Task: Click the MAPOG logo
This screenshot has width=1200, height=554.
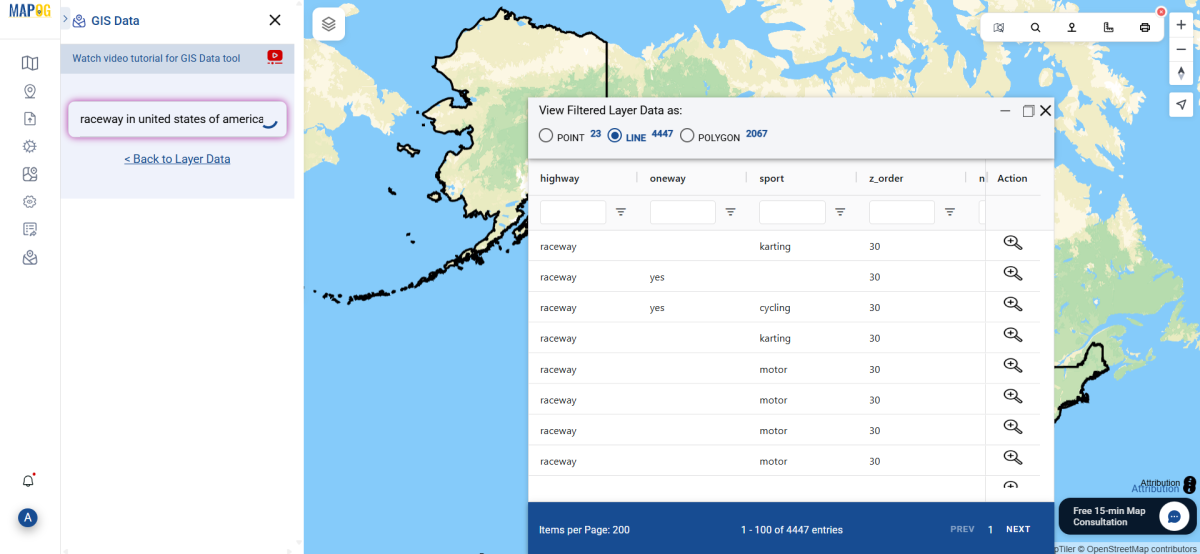Action: pyautogui.click(x=29, y=12)
